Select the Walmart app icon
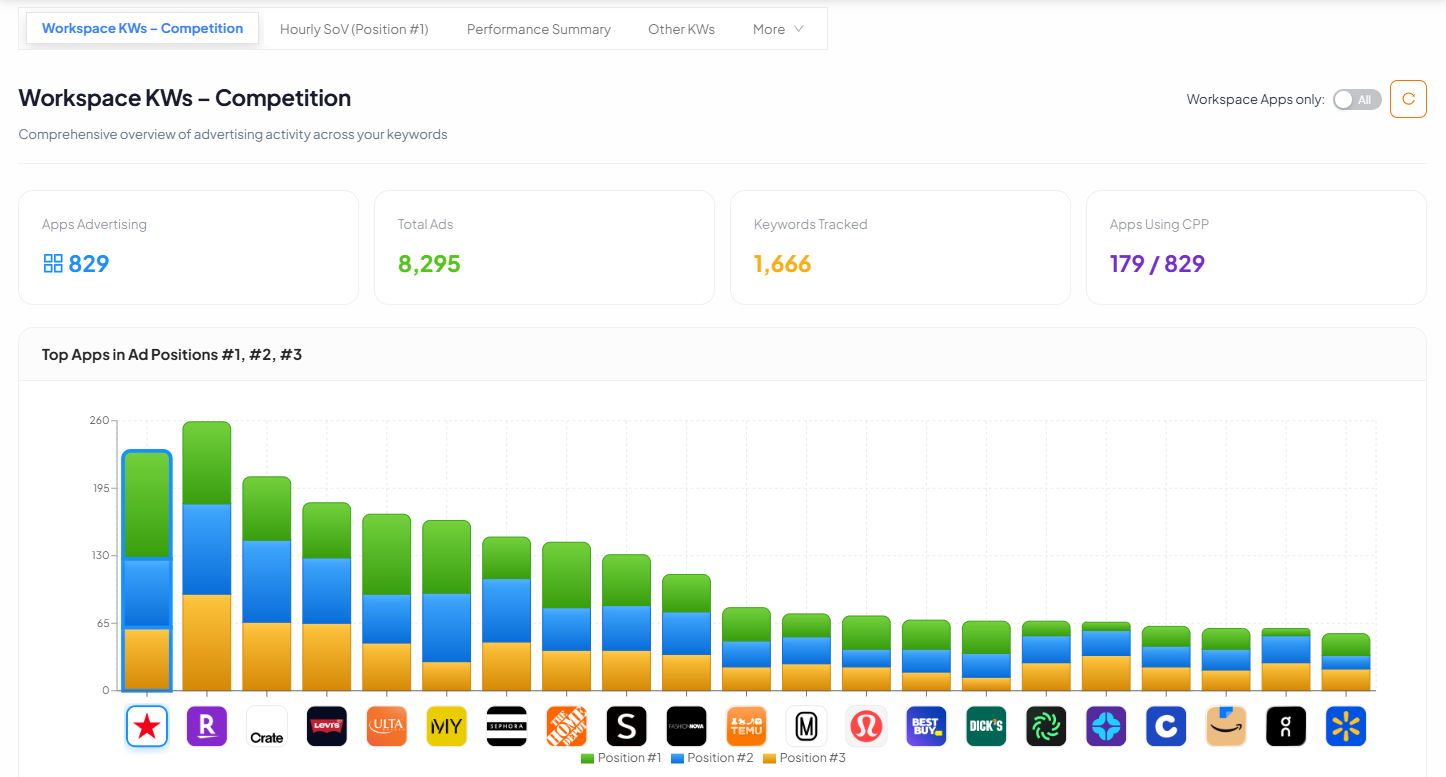 point(1346,727)
